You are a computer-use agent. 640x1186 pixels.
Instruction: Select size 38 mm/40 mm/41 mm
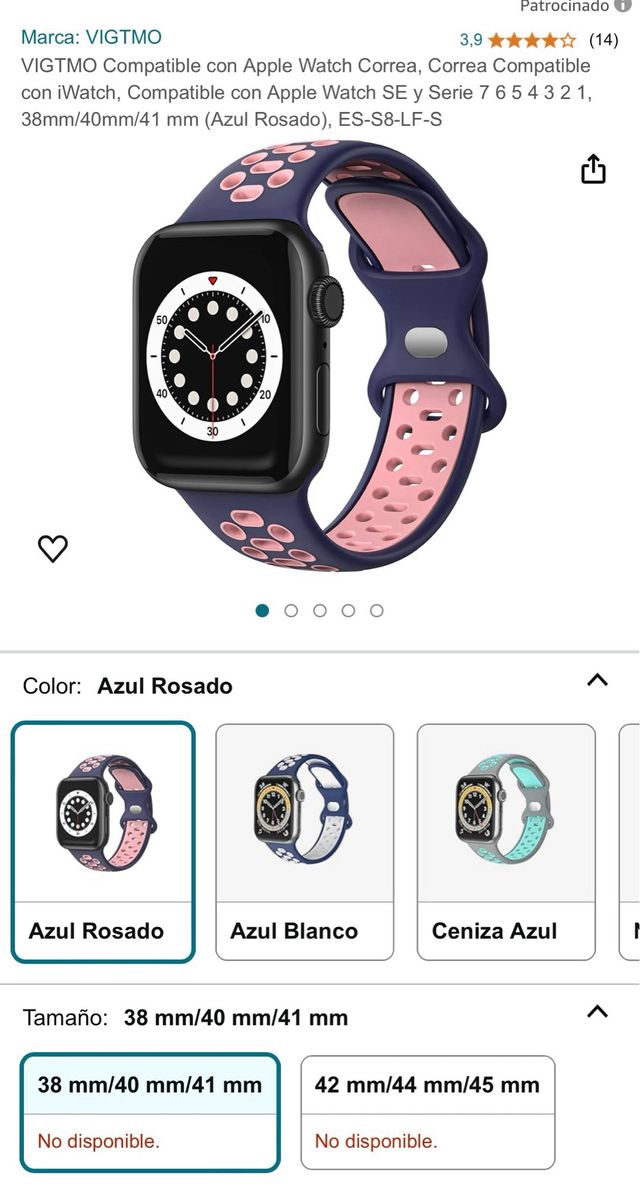pyautogui.click(x=150, y=1112)
